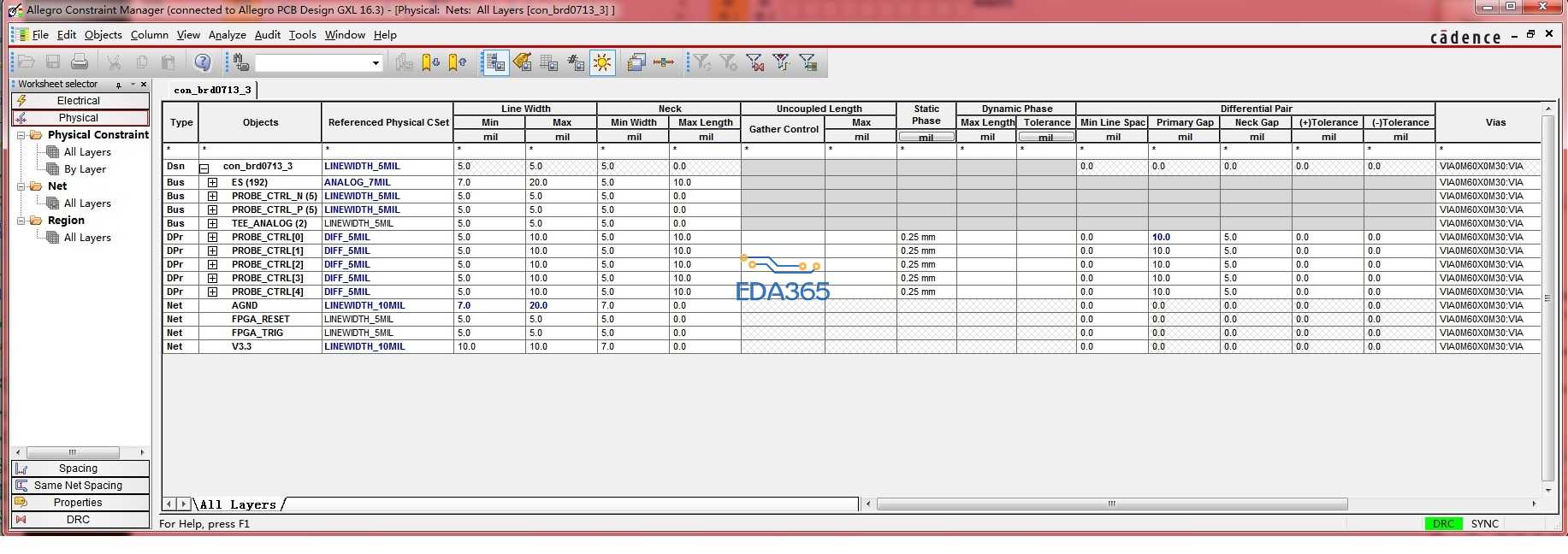
Task: Click the FPGA_RESET net name
Action: pos(261,319)
